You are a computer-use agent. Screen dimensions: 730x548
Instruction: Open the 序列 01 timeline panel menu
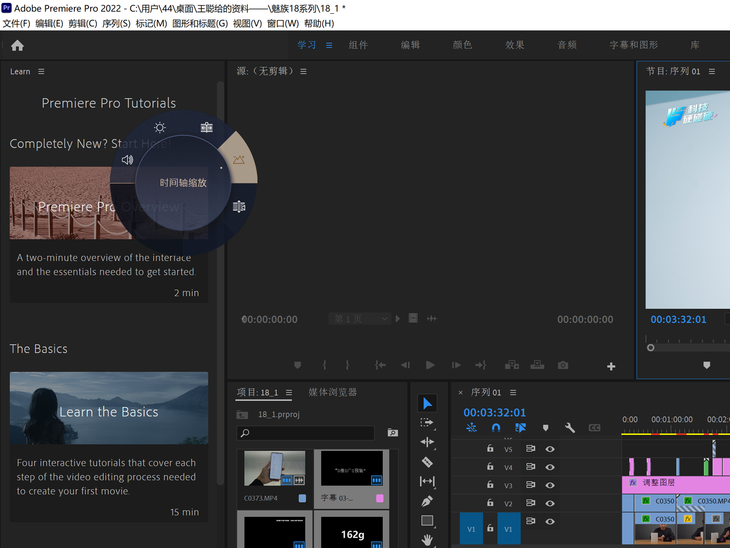point(512,393)
